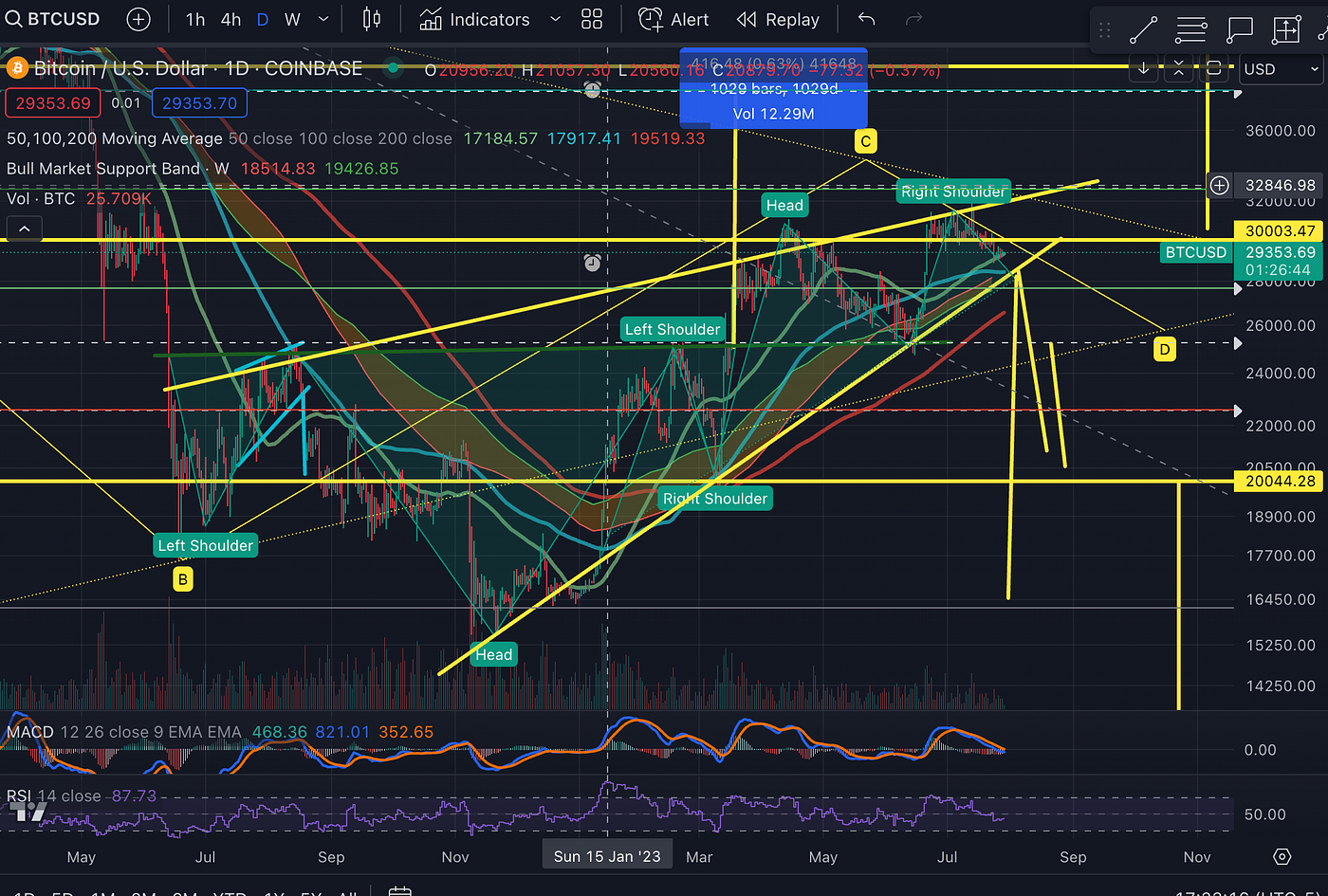Open chart settings hexagon icon
The height and width of the screenshot is (896, 1328).
pos(1282,857)
